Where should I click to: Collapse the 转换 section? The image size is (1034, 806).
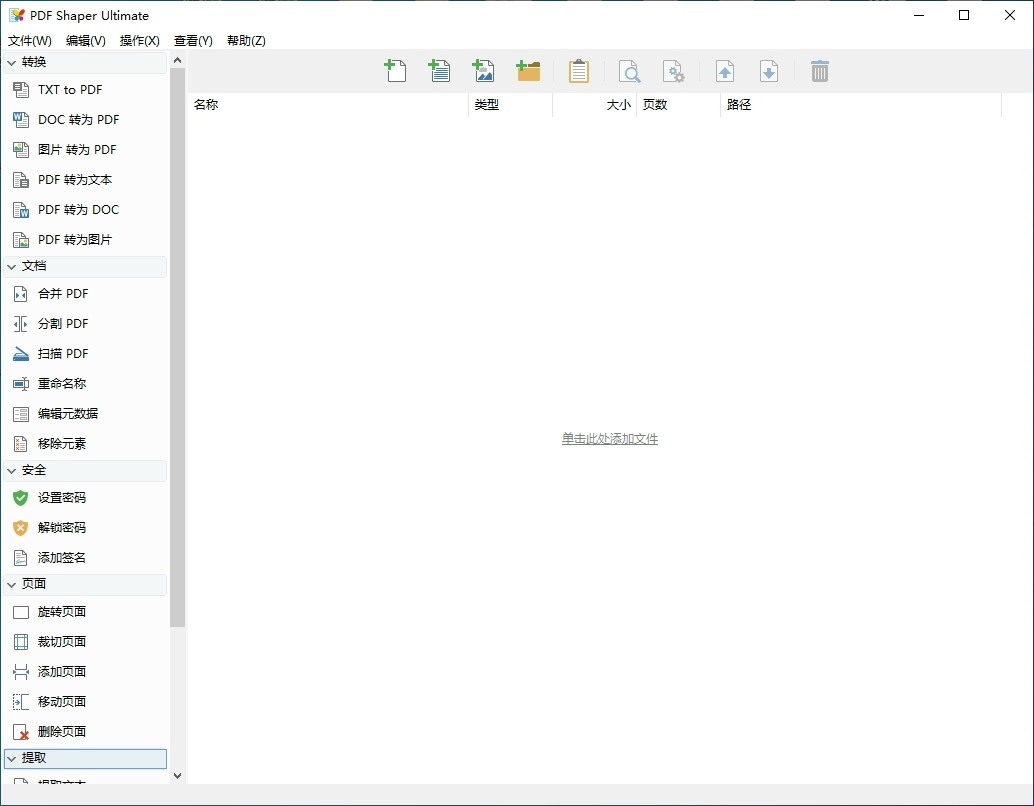point(12,62)
